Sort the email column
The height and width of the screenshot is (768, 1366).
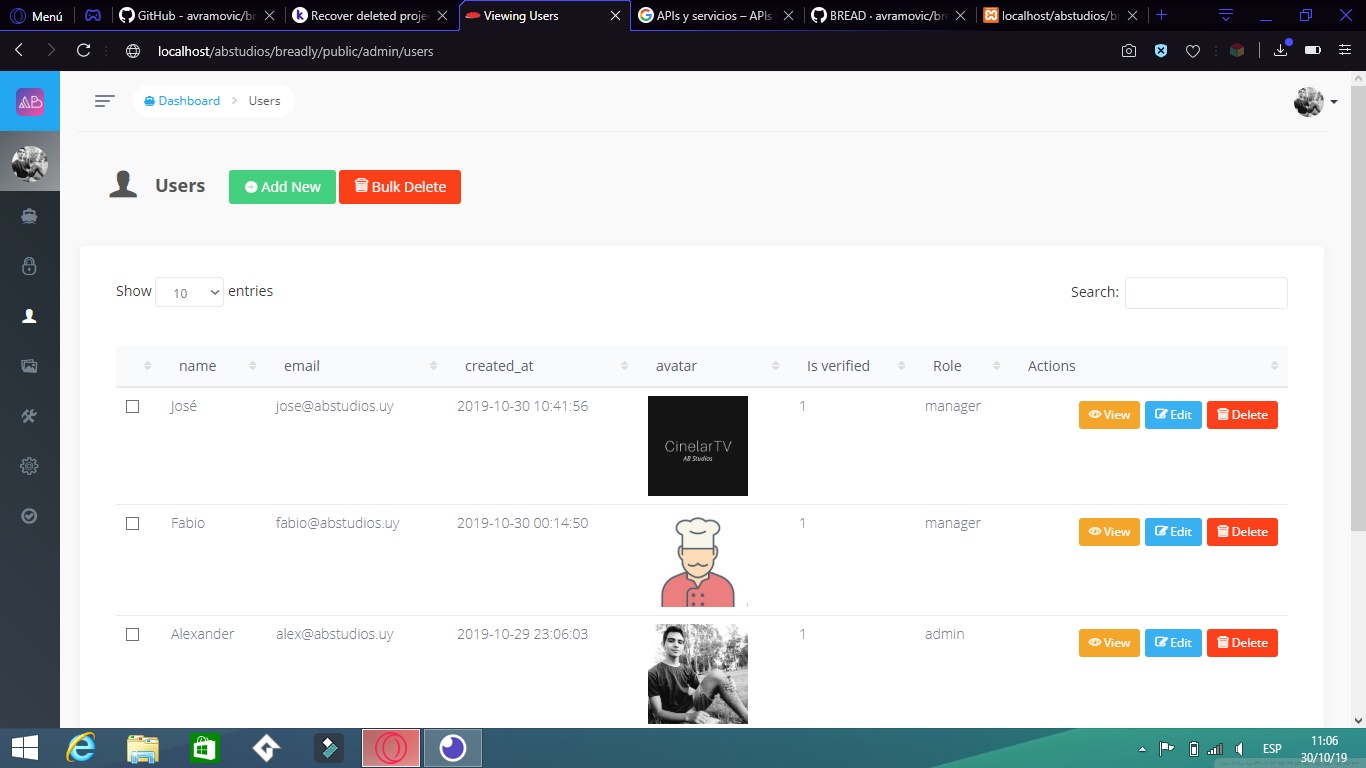tap(302, 366)
